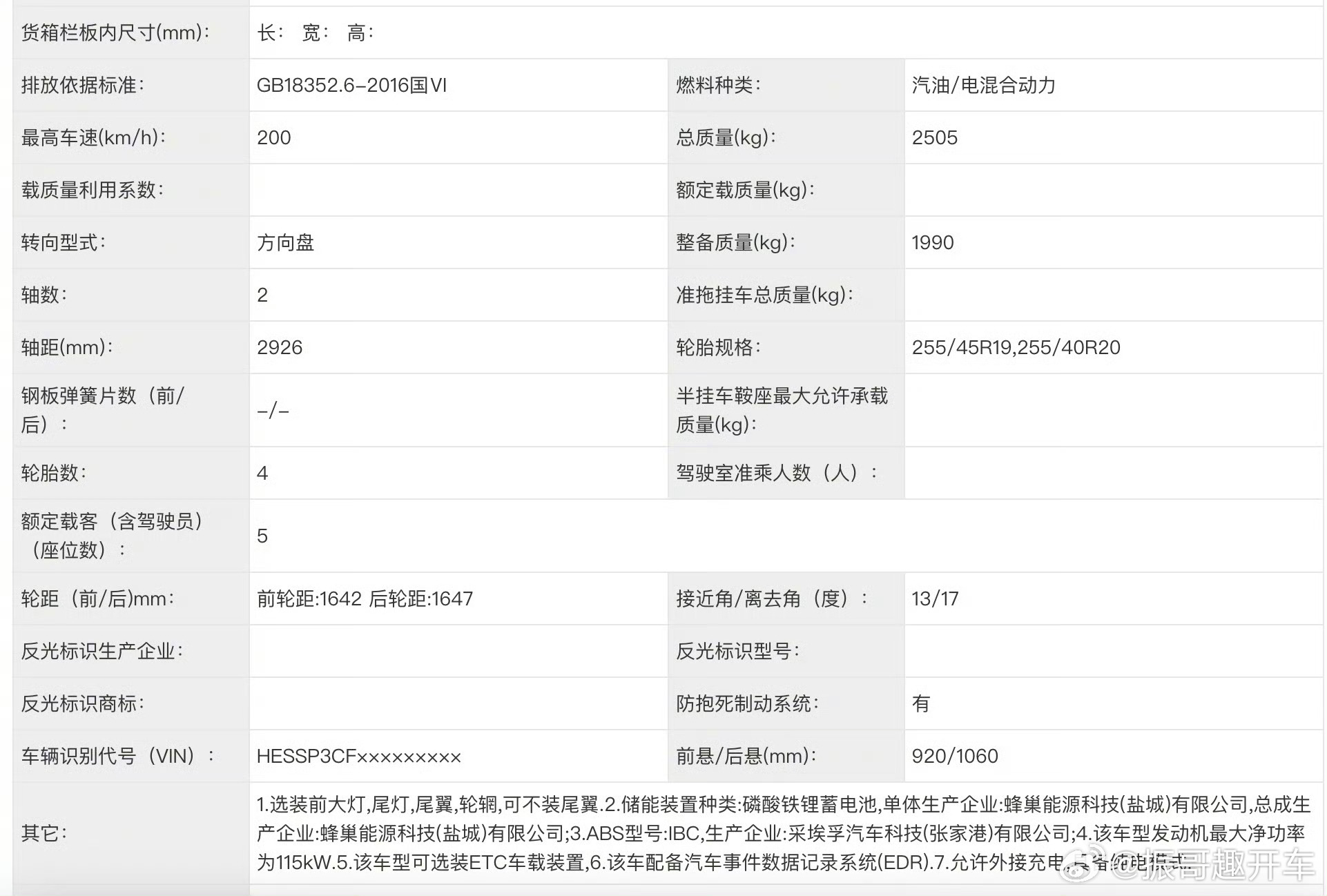Click the 振哥趣开车 watermark text
Screen dimensions: 1327x896
tap(1228, 866)
